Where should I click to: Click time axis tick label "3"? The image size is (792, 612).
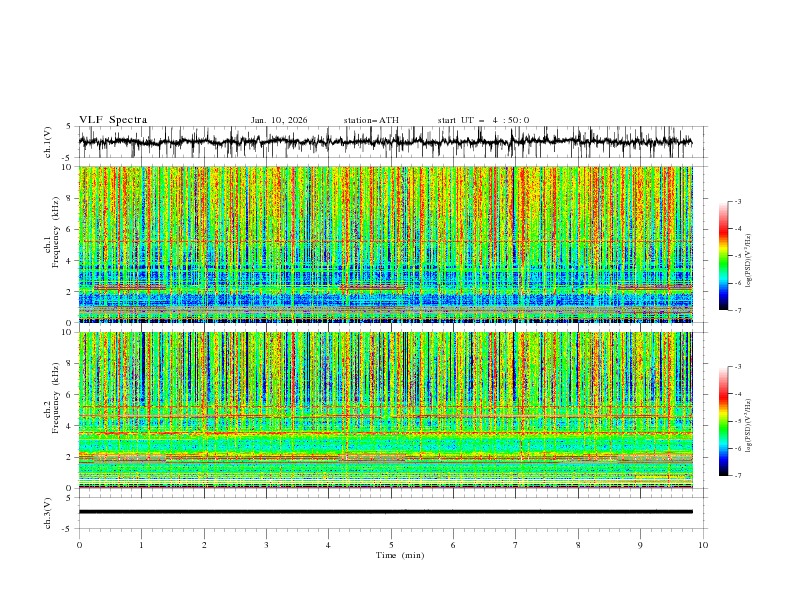pyautogui.click(x=266, y=545)
